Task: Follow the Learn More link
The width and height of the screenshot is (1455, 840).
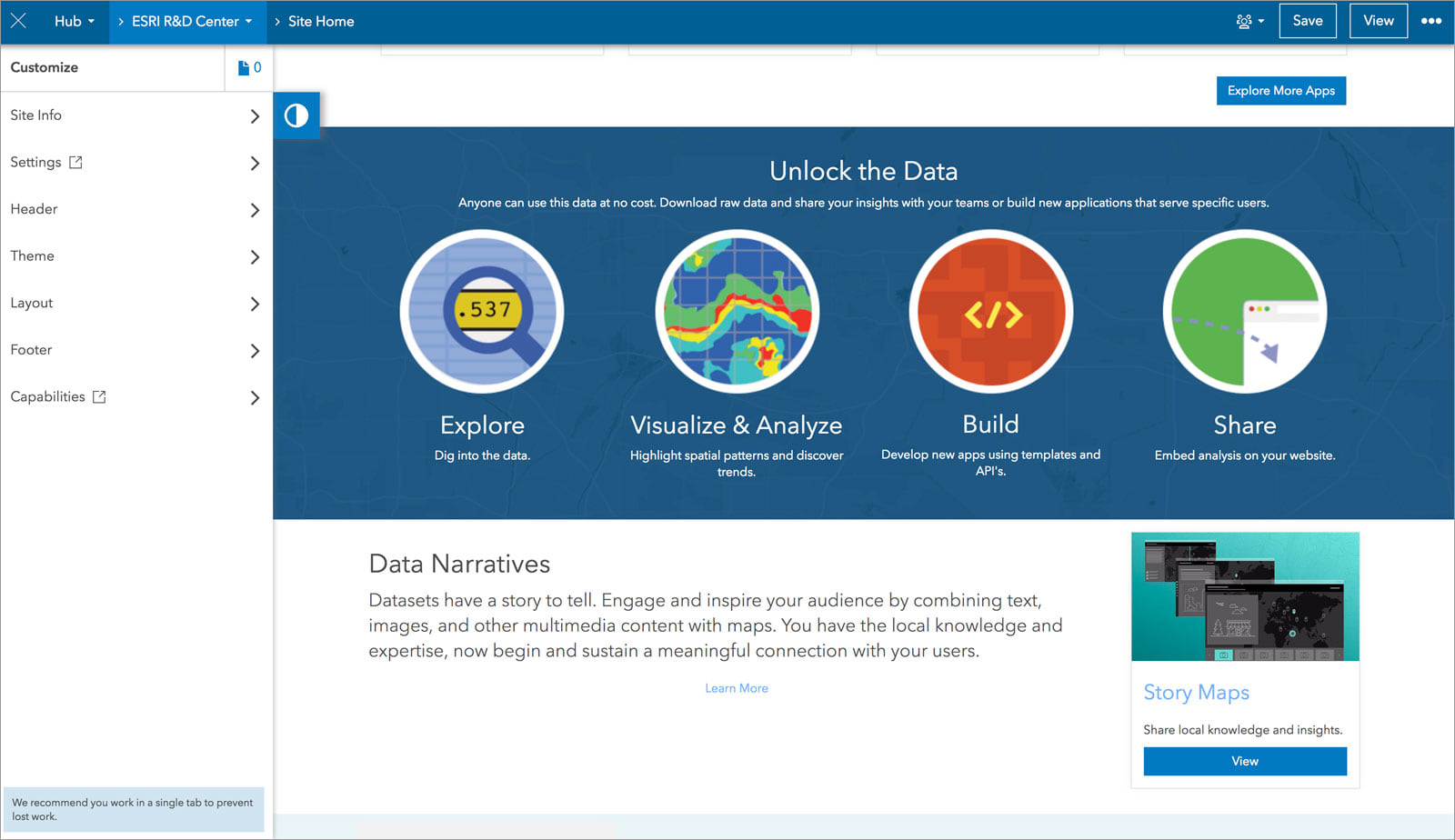Action: coord(737,688)
